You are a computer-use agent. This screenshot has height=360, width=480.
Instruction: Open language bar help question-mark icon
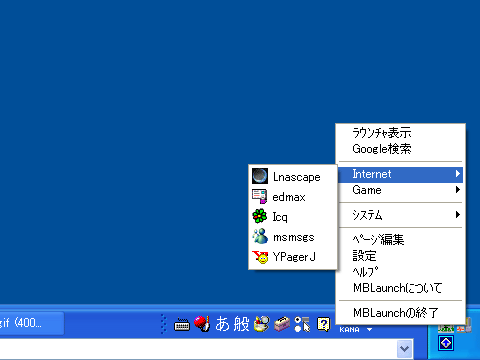click(x=323, y=324)
